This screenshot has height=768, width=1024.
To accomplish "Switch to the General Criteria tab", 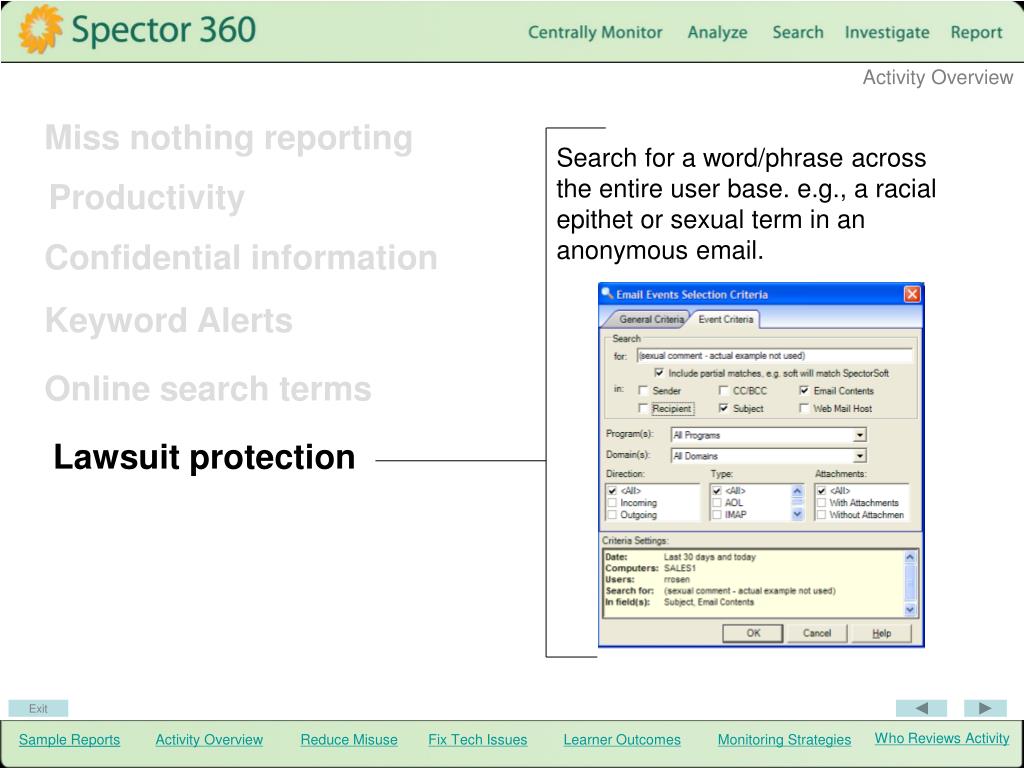I will [650, 319].
